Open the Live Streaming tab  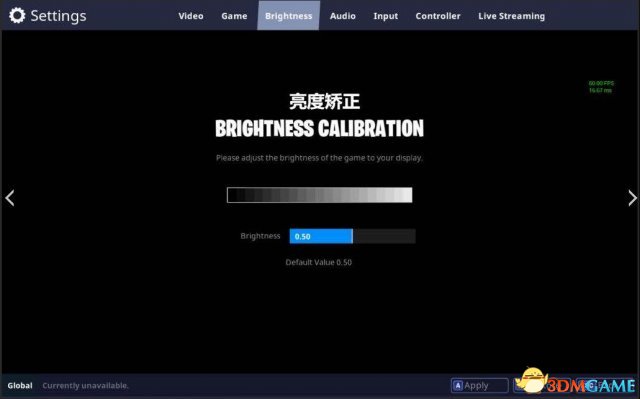point(511,16)
